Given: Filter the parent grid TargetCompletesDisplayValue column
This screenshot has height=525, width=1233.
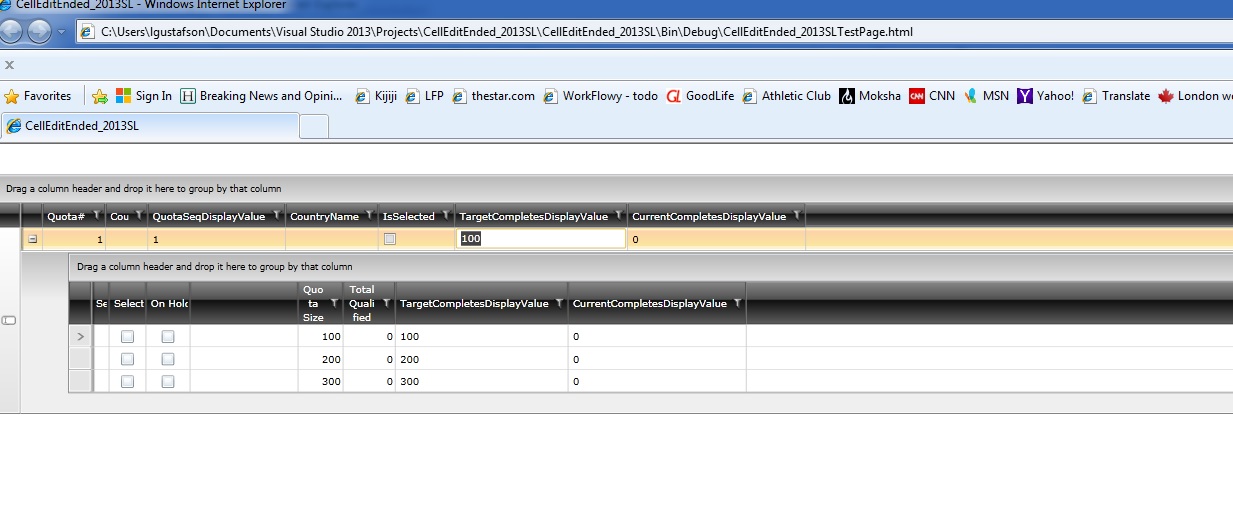Looking at the screenshot, I should coord(618,215).
